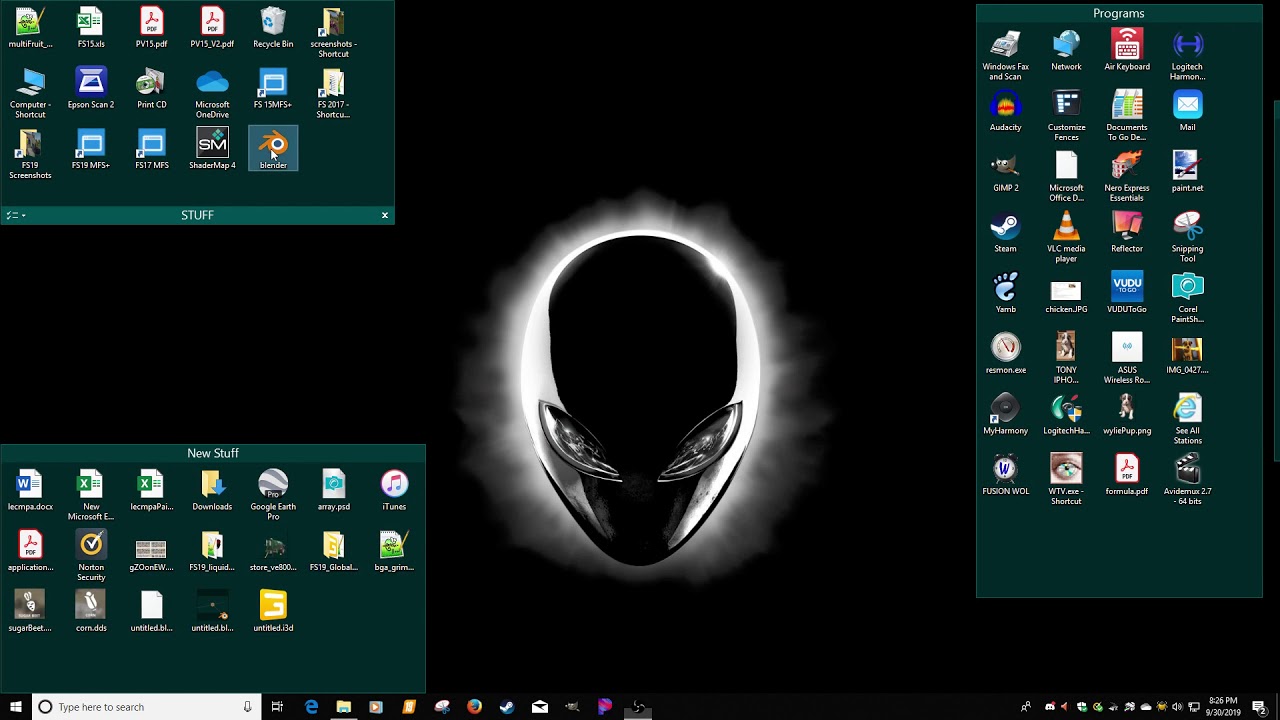Open the STUFF fence menu dropdown

(x=16, y=215)
